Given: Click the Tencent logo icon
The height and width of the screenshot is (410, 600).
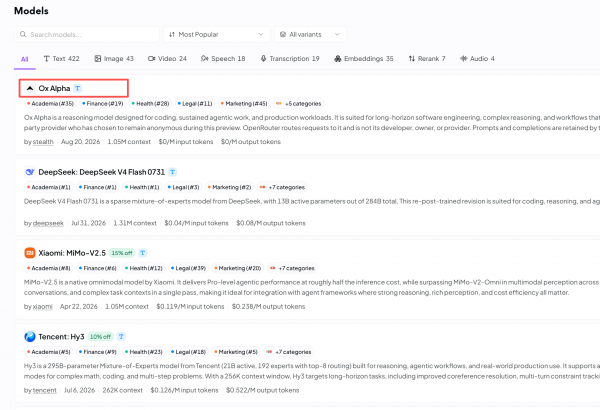Looking at the screenshot, I should [x=29, y=337].
